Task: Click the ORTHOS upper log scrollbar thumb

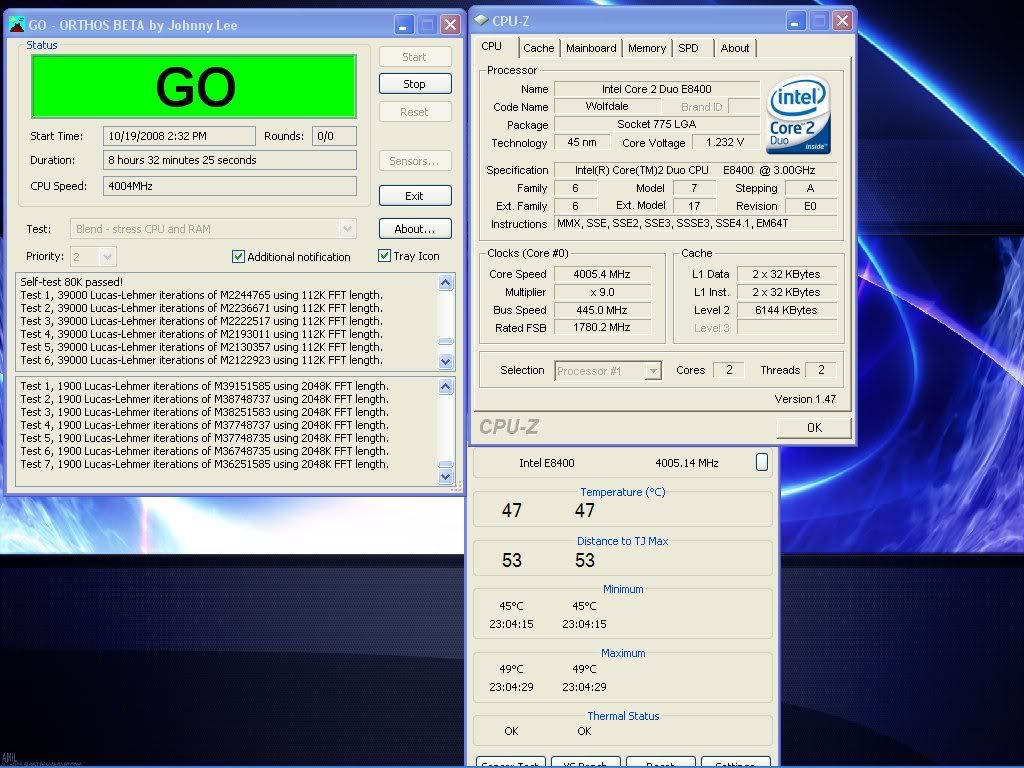Action: [445, 342]
